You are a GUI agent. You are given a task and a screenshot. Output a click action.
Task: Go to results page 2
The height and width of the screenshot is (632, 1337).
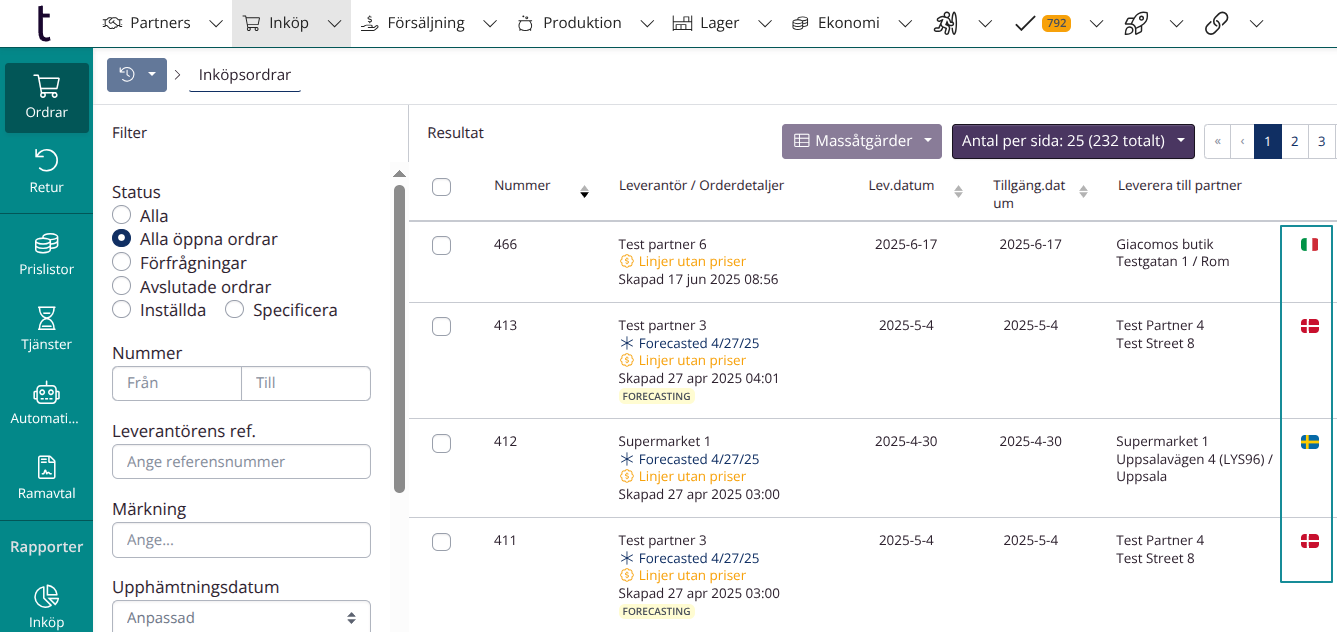[x=1294, y=141]
